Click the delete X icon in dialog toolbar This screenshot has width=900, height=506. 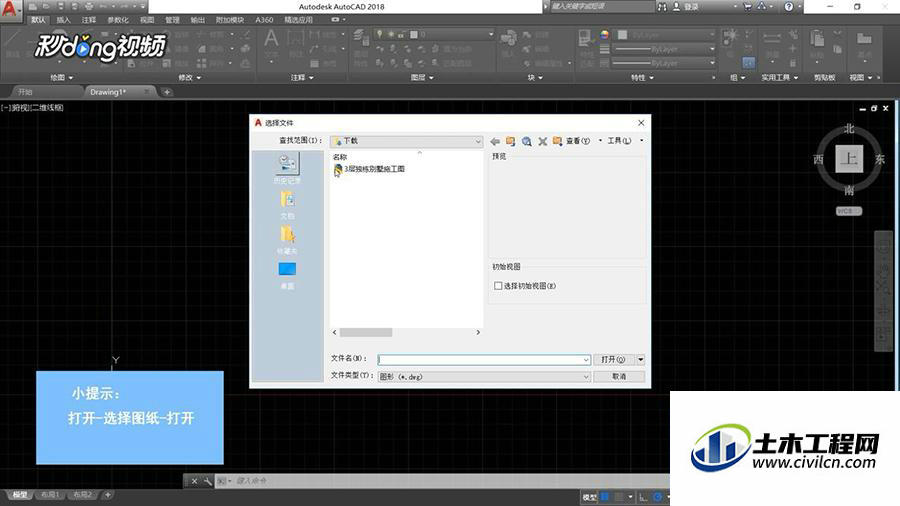coord(542,141)
